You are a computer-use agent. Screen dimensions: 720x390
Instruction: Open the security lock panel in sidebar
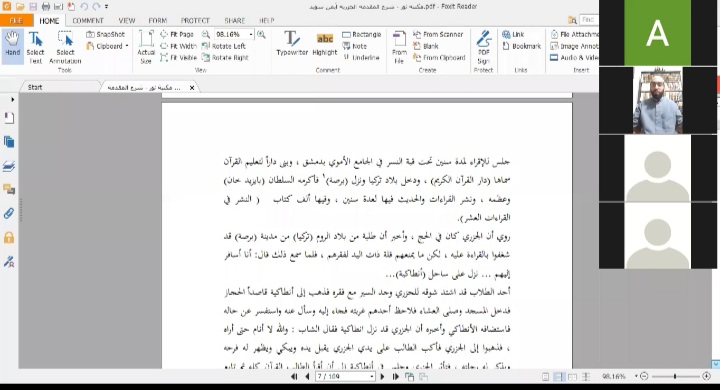tap(9, 237)
